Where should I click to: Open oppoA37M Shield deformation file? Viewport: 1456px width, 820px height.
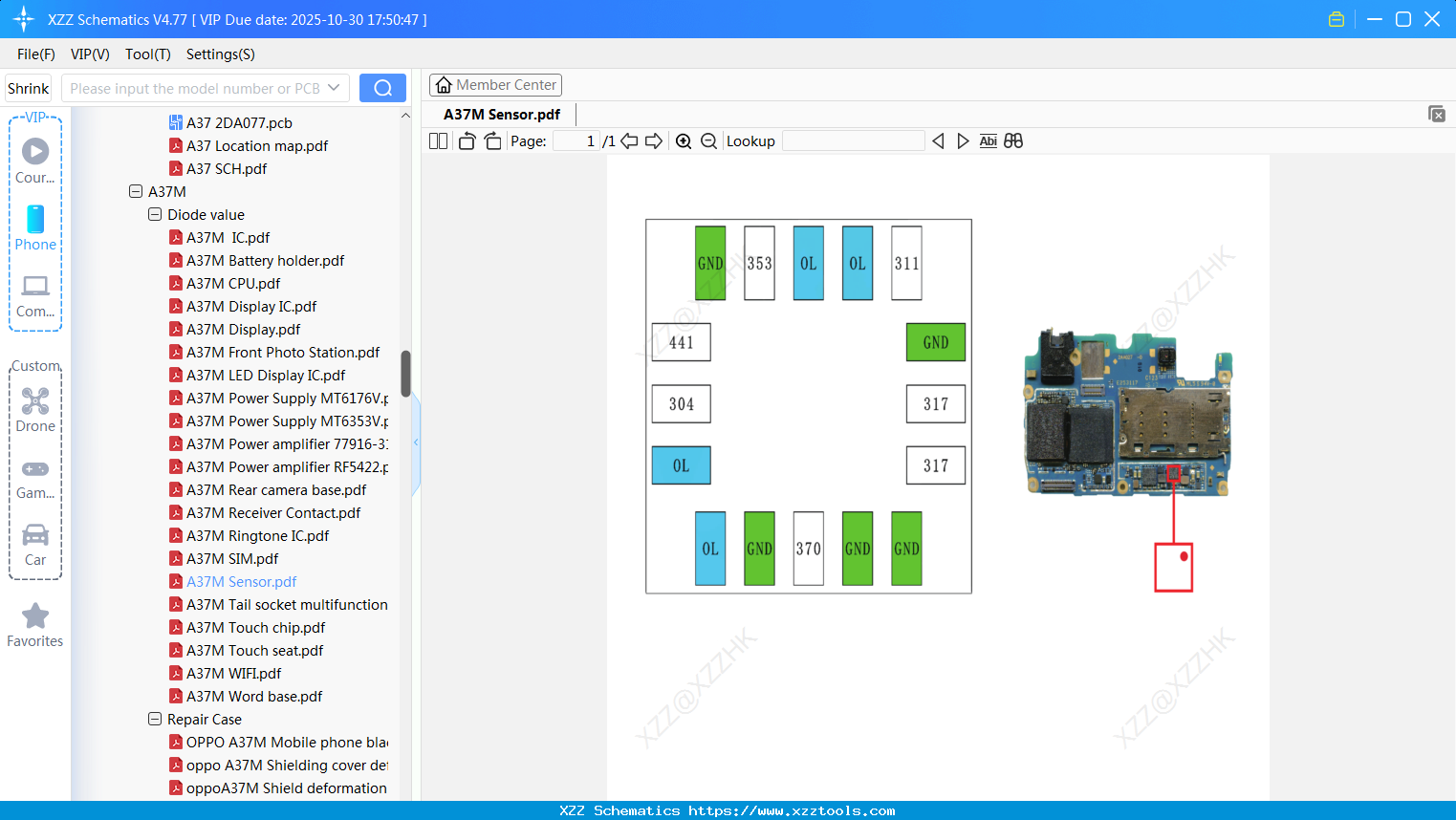(278, 788)
